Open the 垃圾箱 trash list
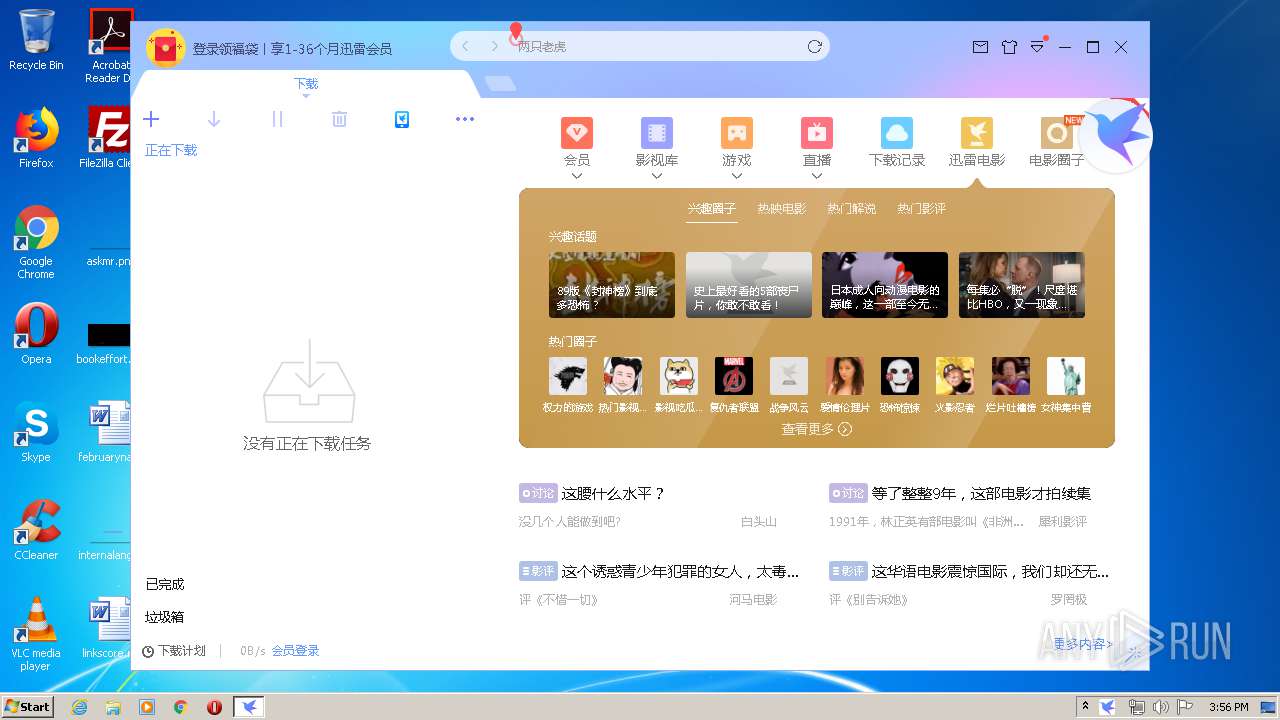The width and height of the screenshot is (1280, 720). (x=165, y=617)
